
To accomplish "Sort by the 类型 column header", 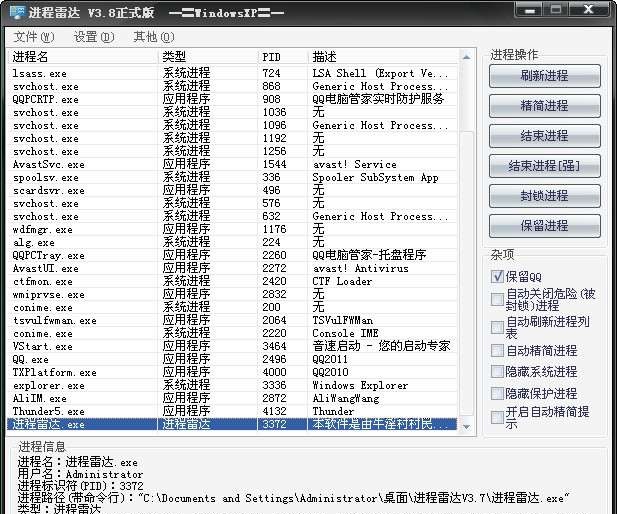I will pos(208,57).
